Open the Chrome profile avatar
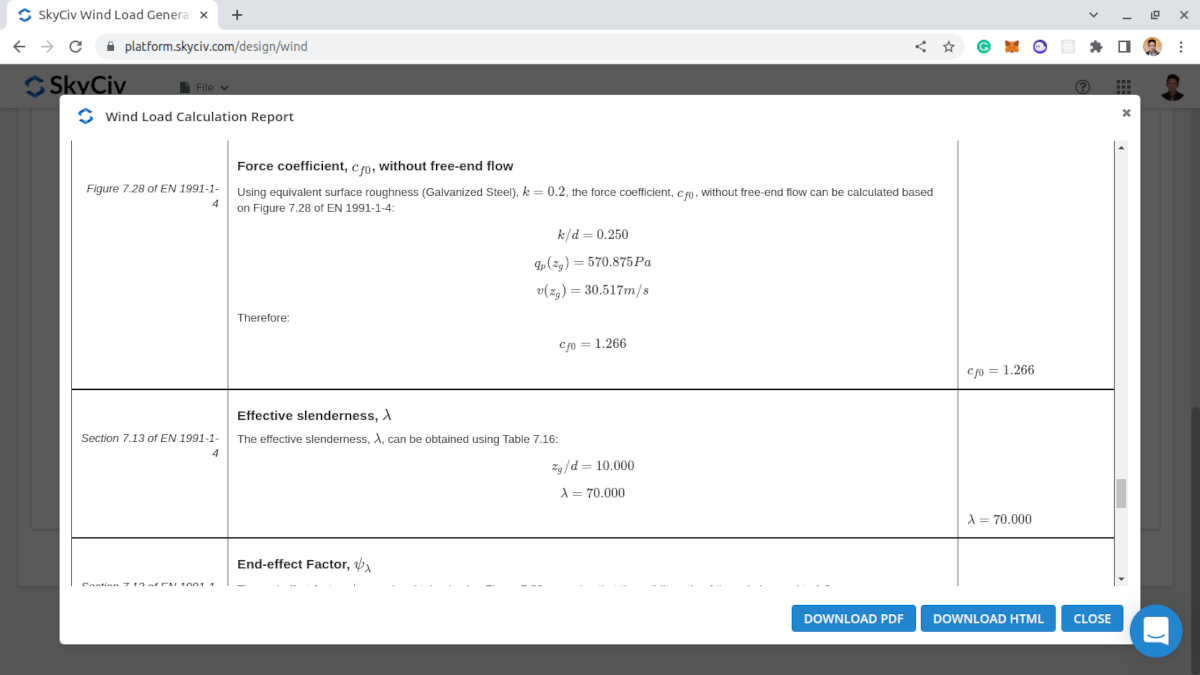1200x675 pixels. tap(1152, 46)
